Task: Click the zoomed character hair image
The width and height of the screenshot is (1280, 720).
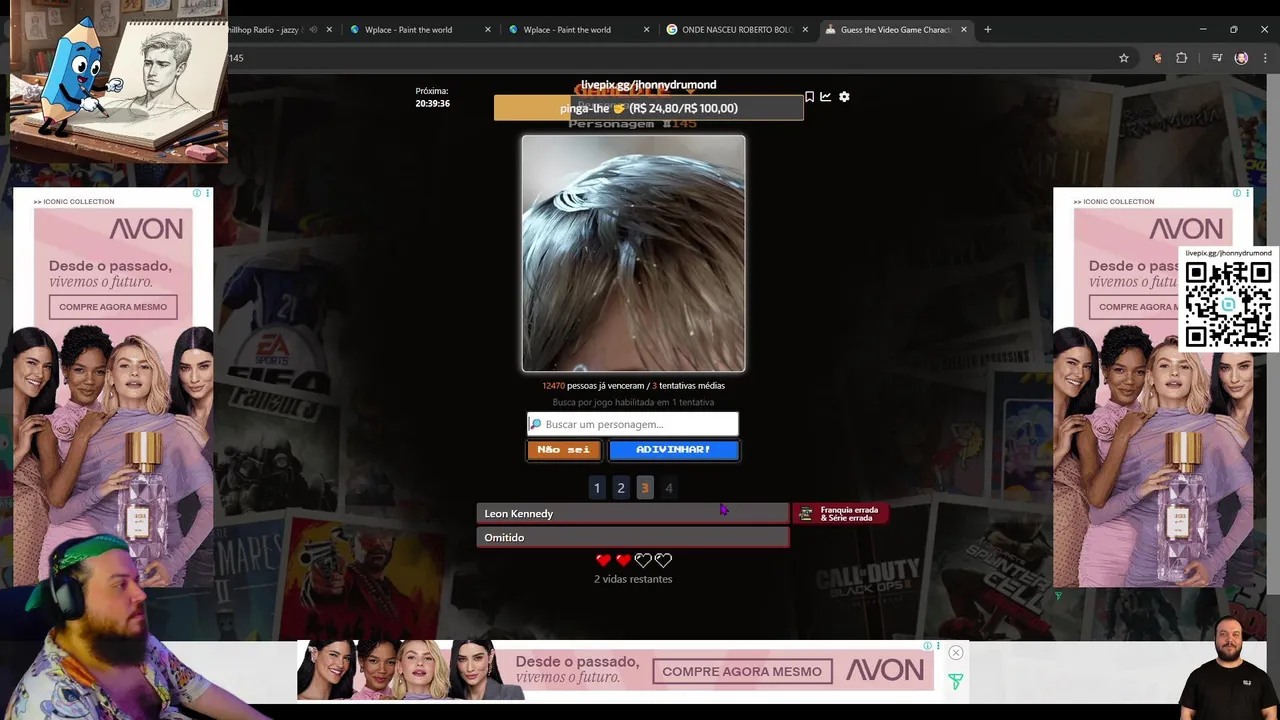Action: (633, 254)
